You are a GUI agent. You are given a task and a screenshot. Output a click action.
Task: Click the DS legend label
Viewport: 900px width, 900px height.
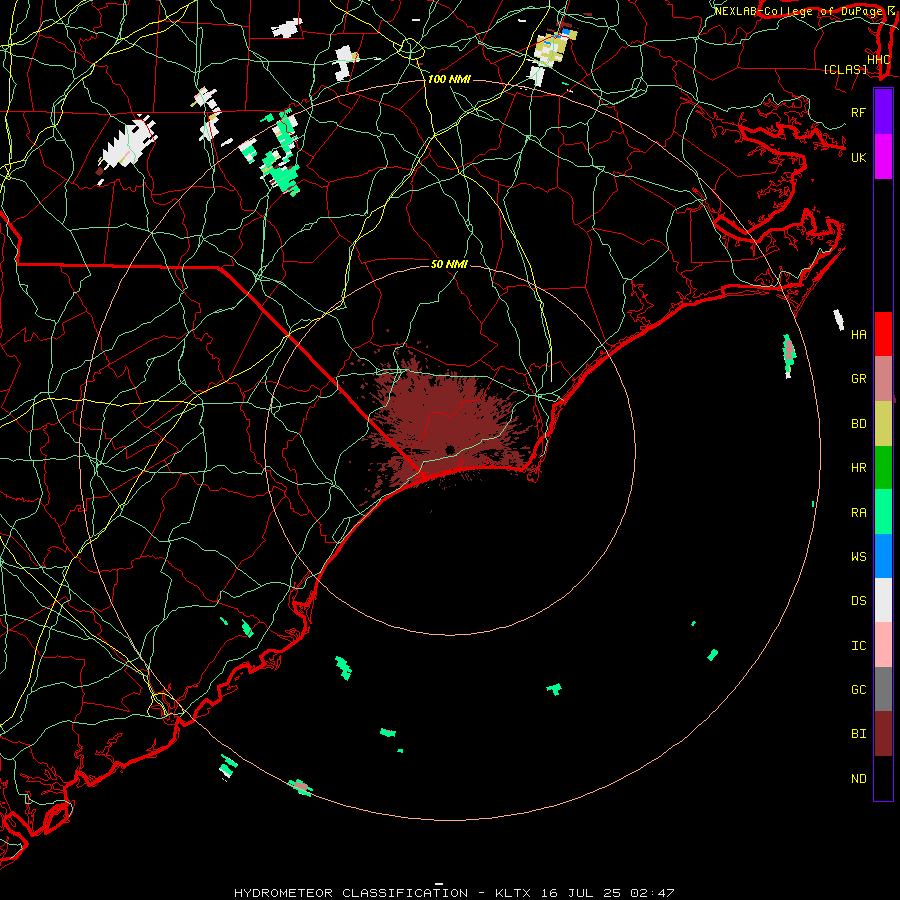(x=859, y=601)
